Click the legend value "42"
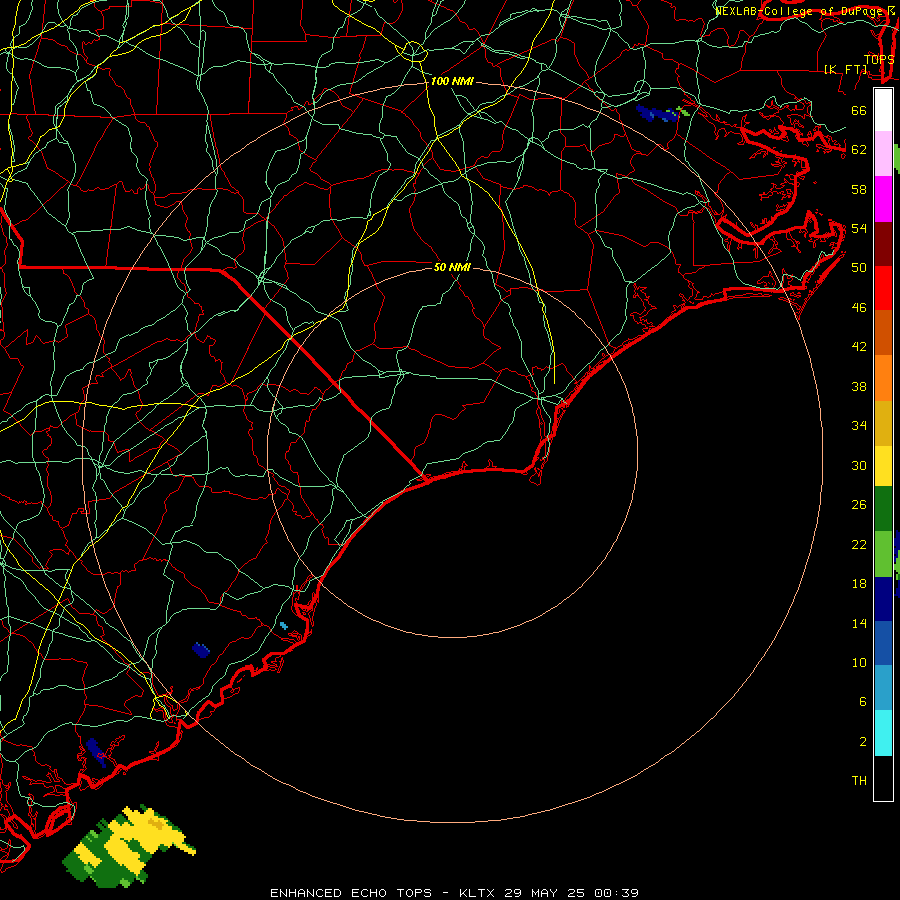900x900 pixels. click(859, 346)
